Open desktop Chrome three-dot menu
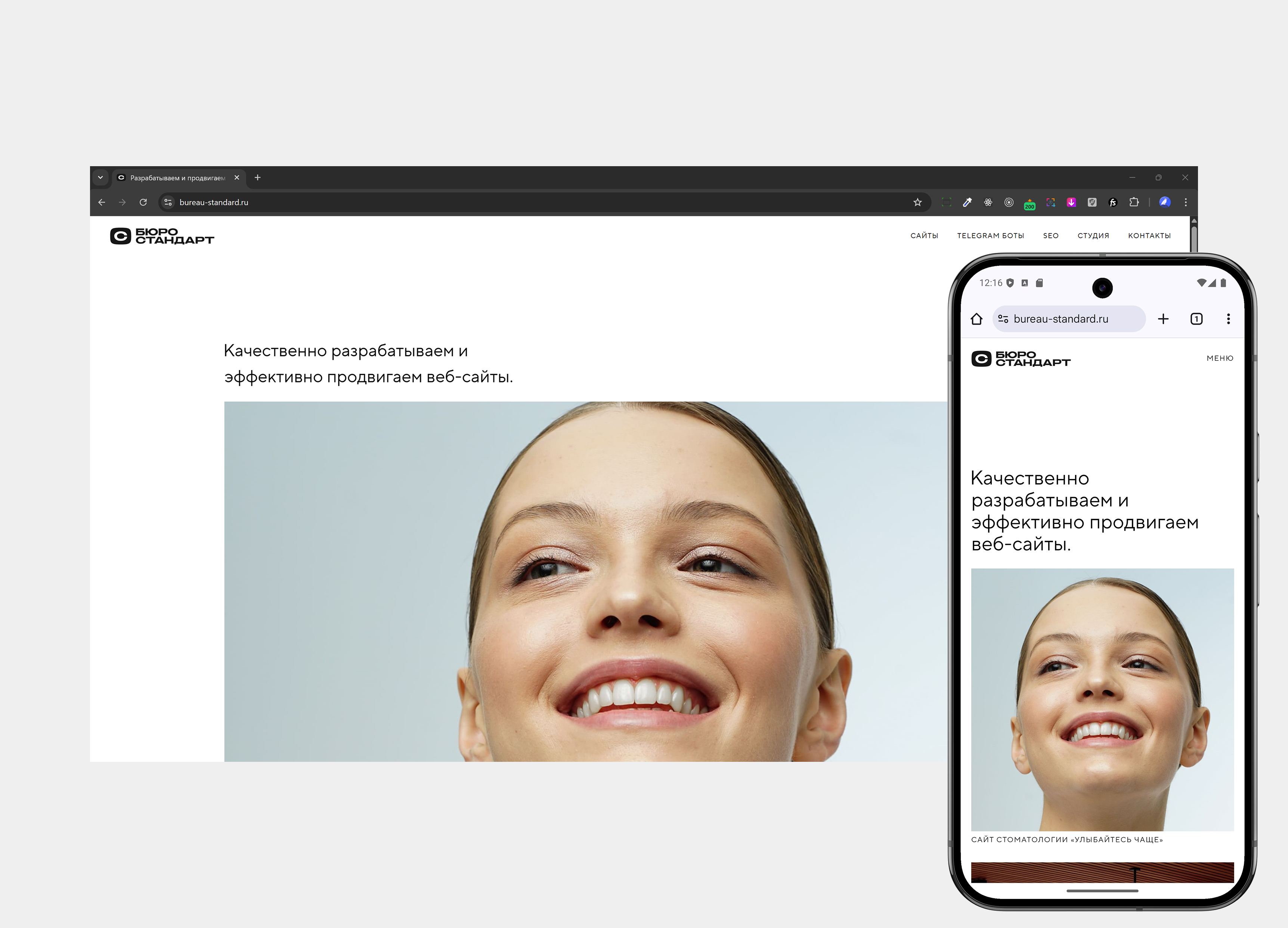This screenshot has height=928, width=1288. pyautogui.click(x=1186, y=203)
